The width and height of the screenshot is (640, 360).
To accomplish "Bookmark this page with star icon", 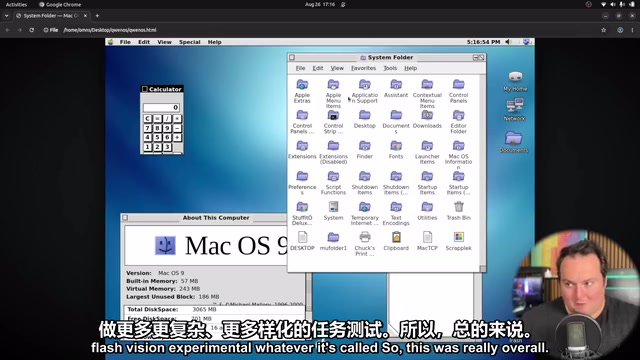I will click(x=603, y=30).
